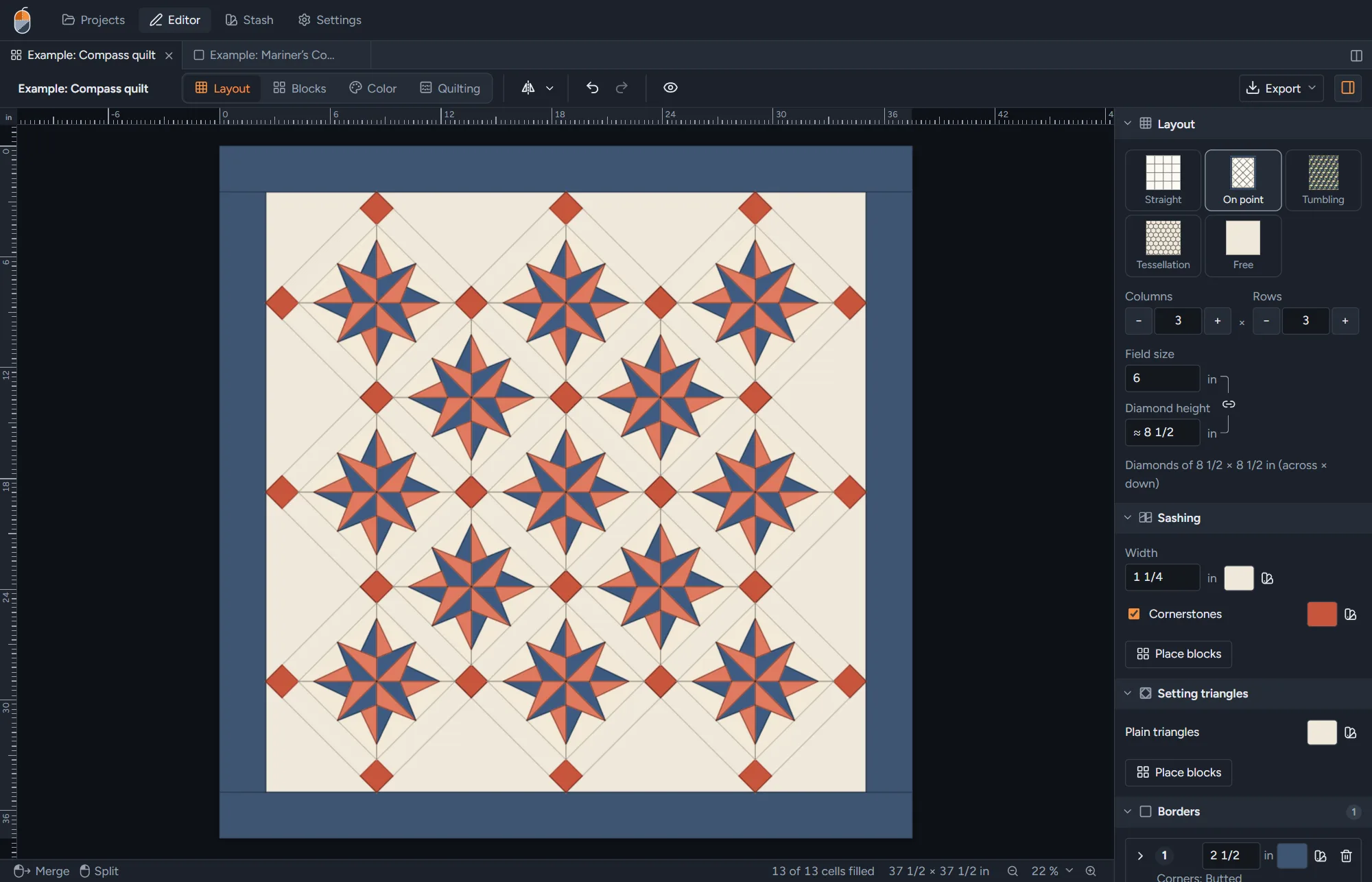Increase the Rows count

[1345, 321]
